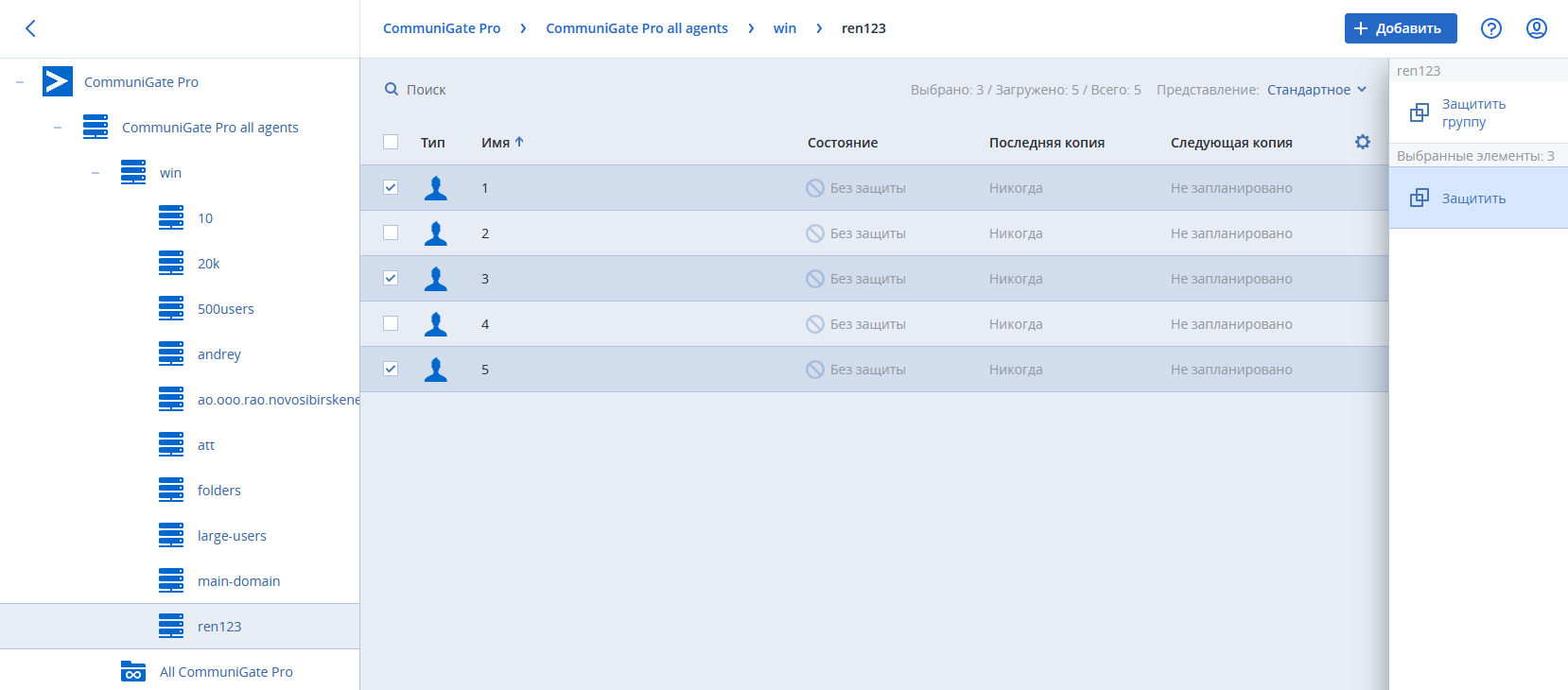Toggle the select-all header checkbox
This screenshot has height=690, width=1568.
tap(391, 143)
